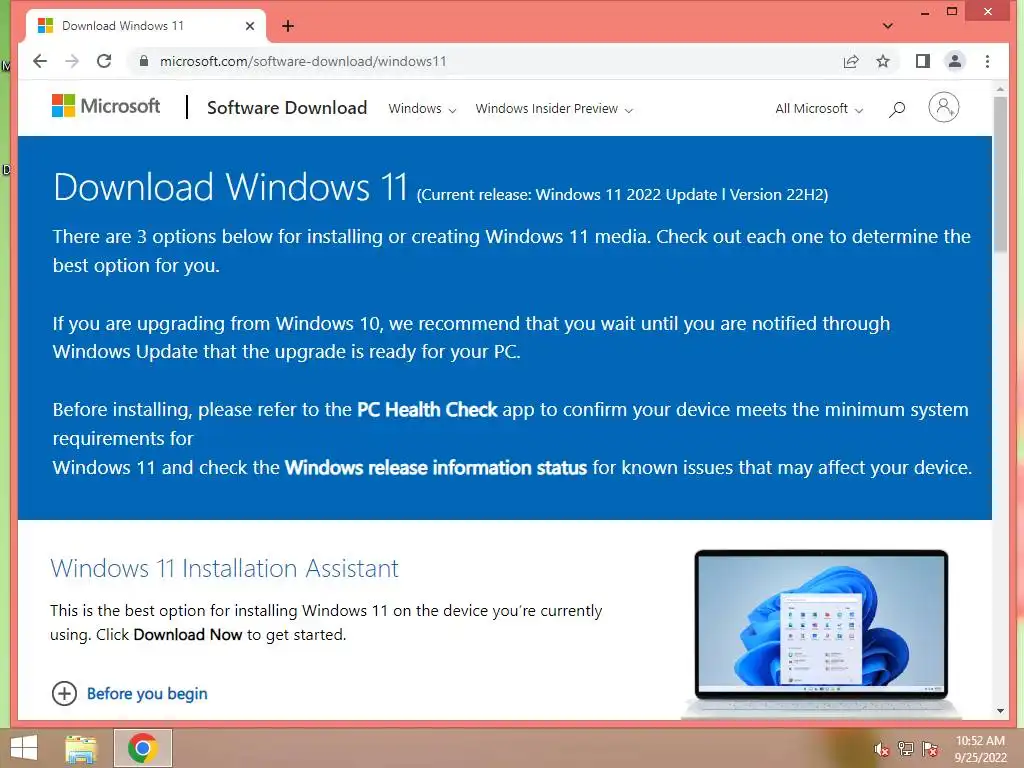Open Chrome profile avatar
This screenshot has width=1024, height=768.
point(955,61)
